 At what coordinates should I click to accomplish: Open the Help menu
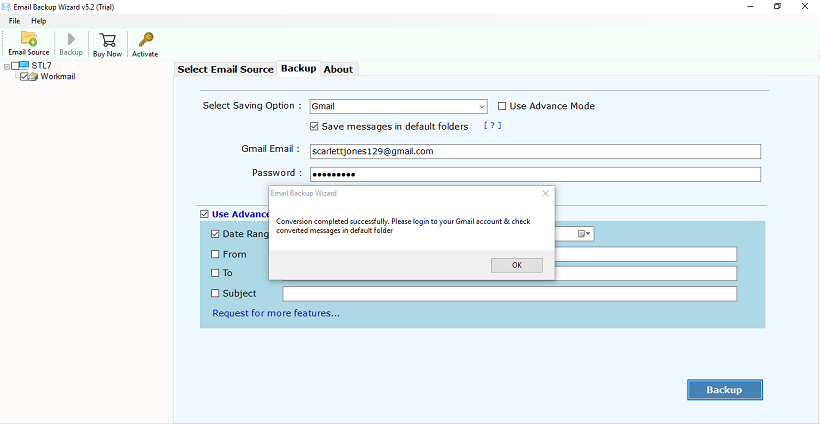tap(38, 20)
